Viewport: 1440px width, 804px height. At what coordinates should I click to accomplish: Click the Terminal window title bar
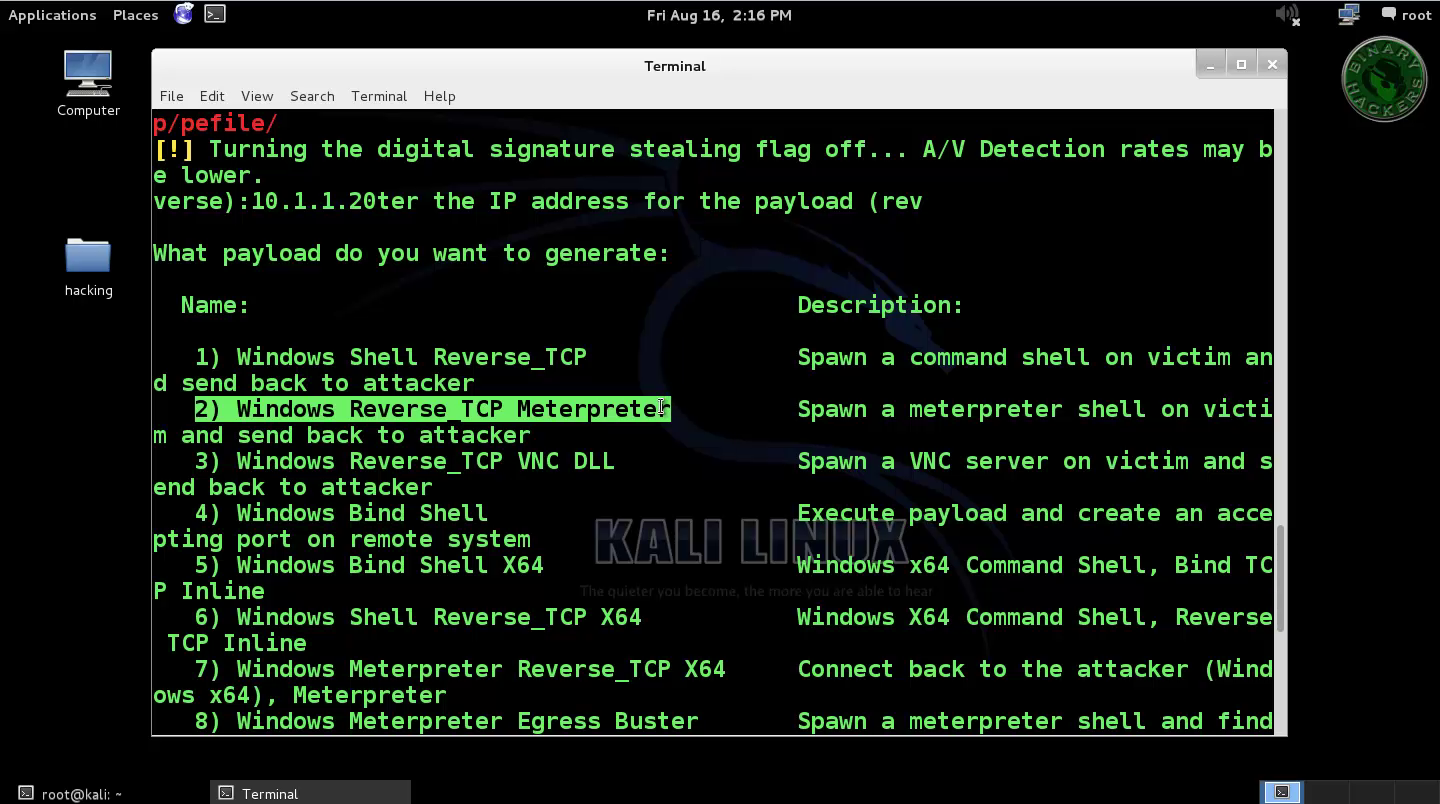tap(675, 65)
